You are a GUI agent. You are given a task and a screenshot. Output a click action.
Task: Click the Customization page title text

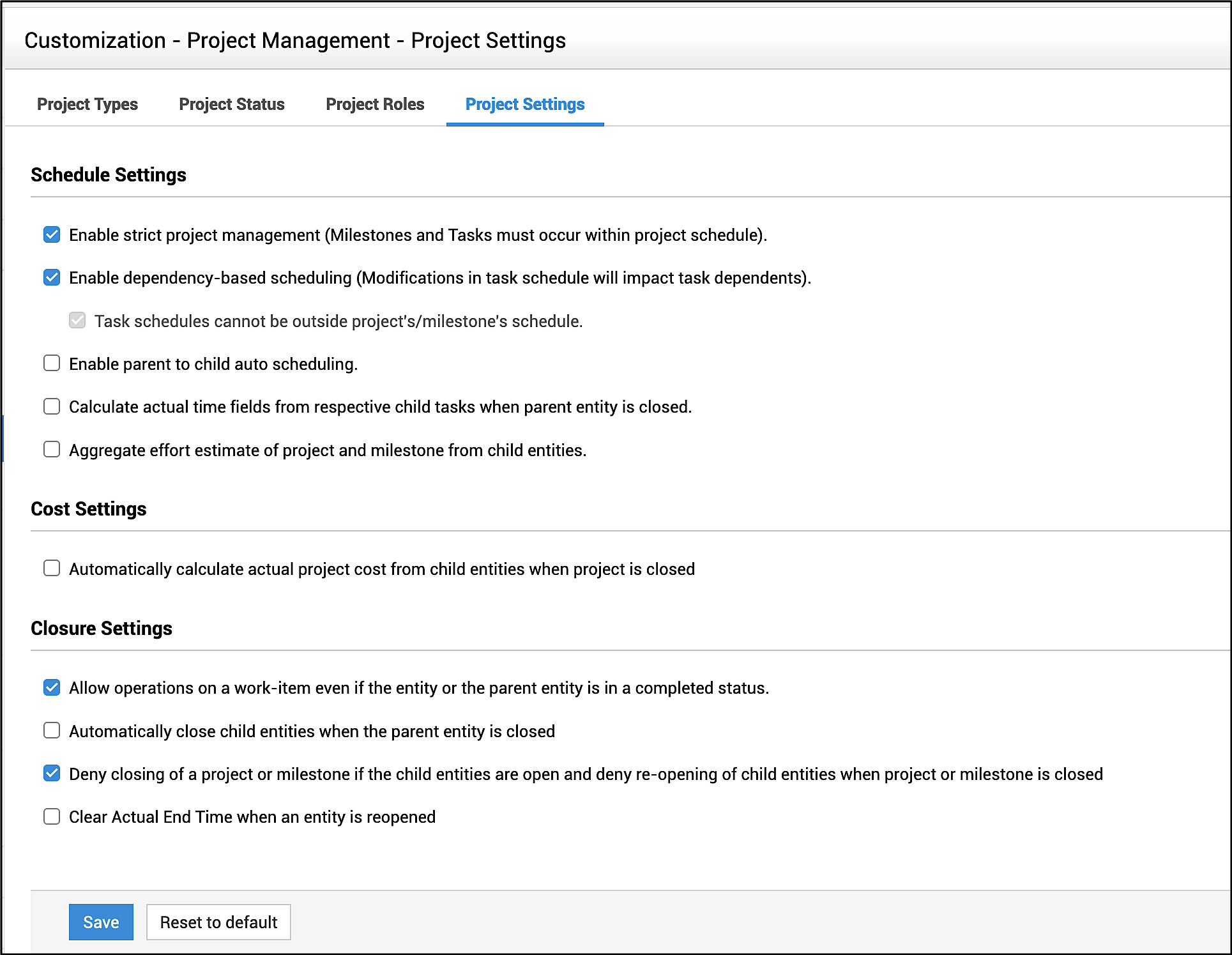(295, 40)
